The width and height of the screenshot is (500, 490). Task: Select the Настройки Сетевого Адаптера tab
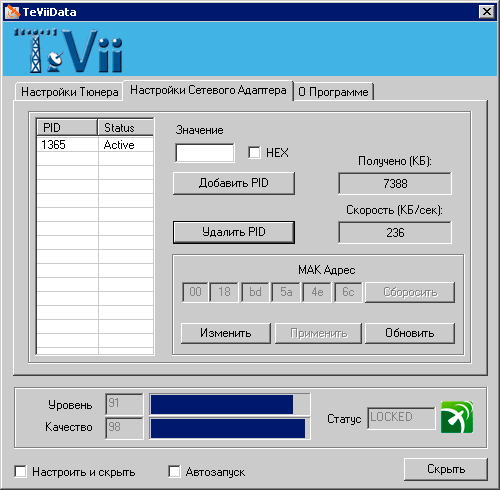click(x=208, y=90)
